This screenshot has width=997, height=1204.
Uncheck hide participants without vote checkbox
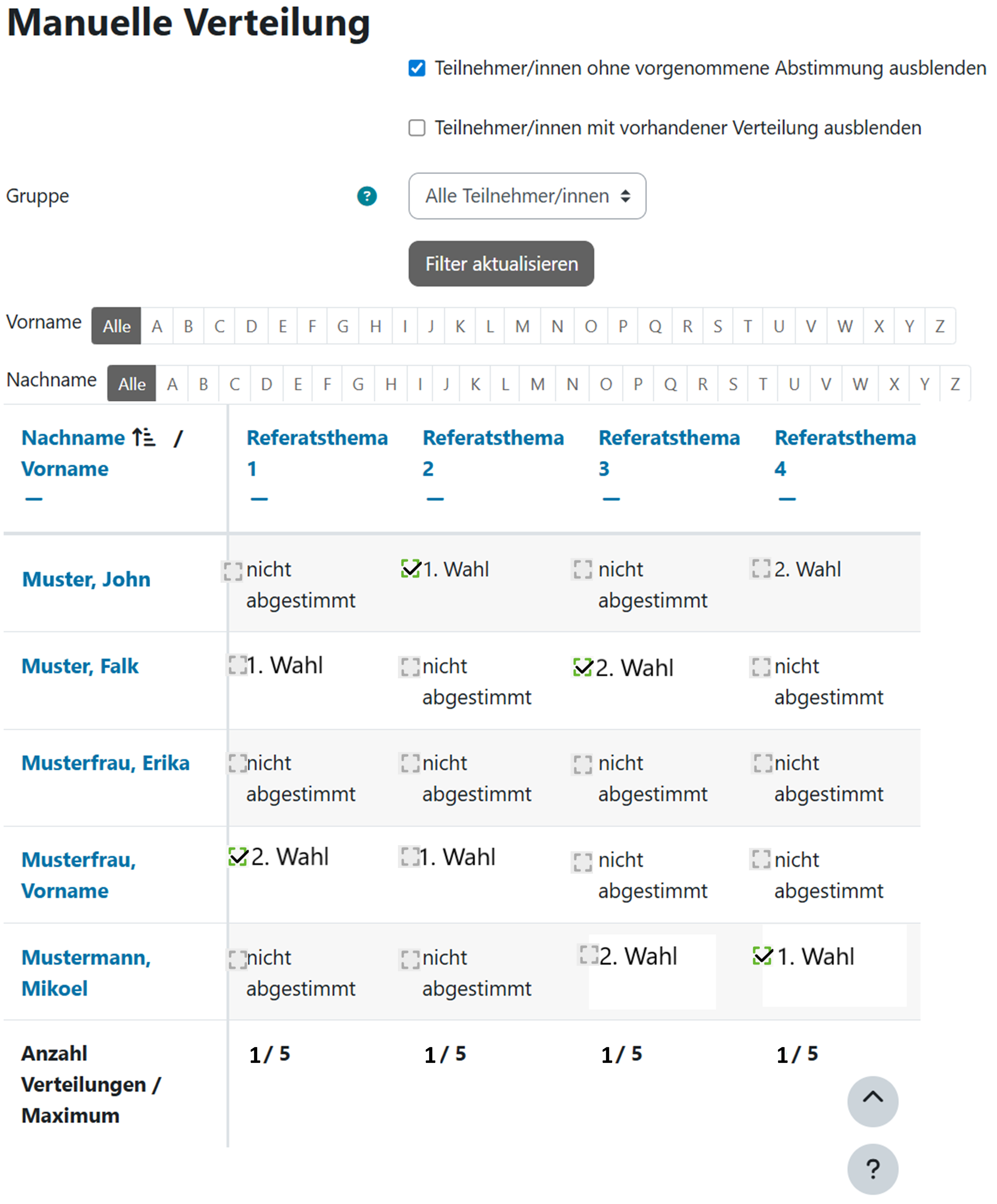(x=417, y=68)
